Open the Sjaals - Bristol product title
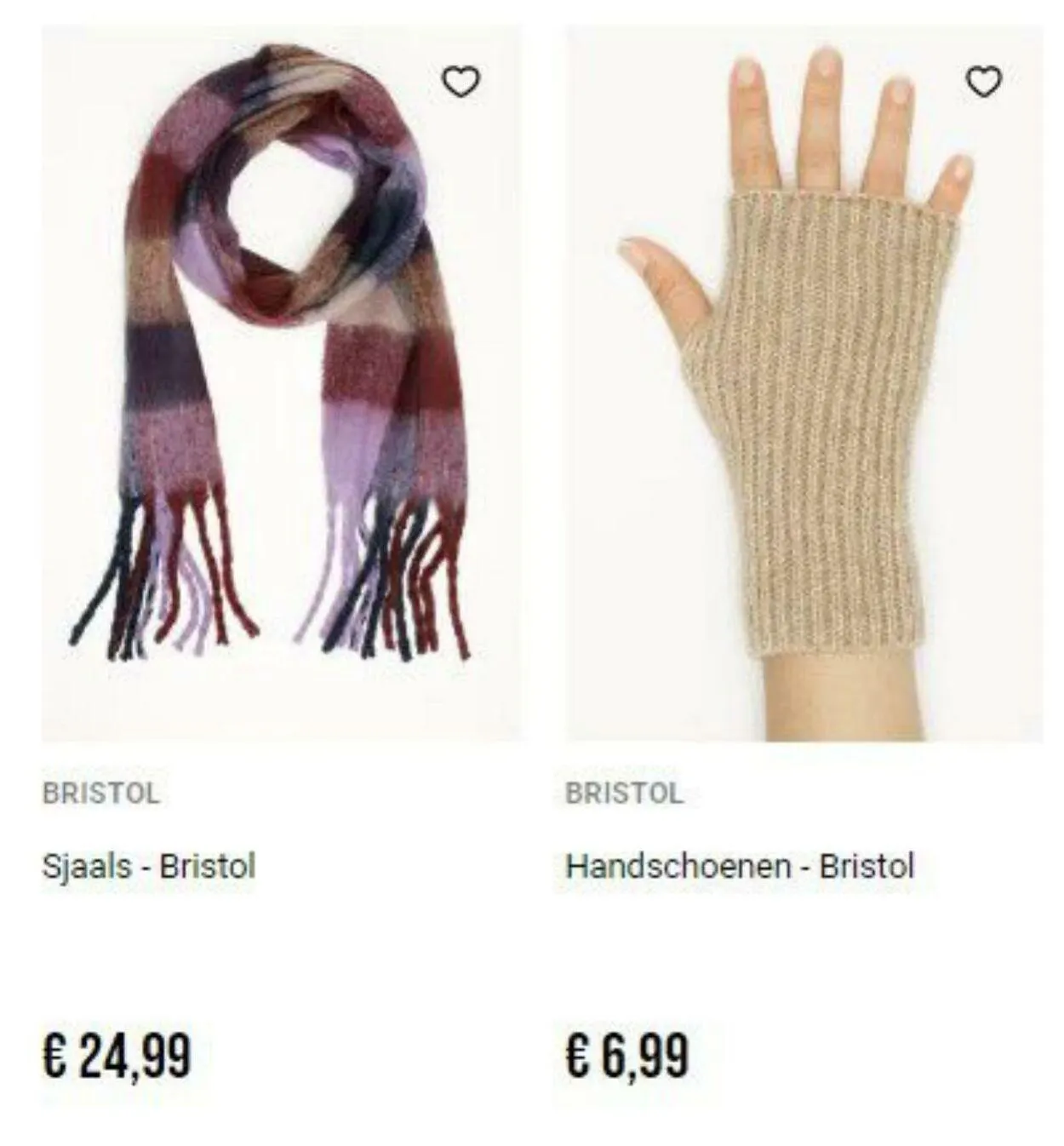The width and height of the screenshot is (1064, 1146). 149,866
